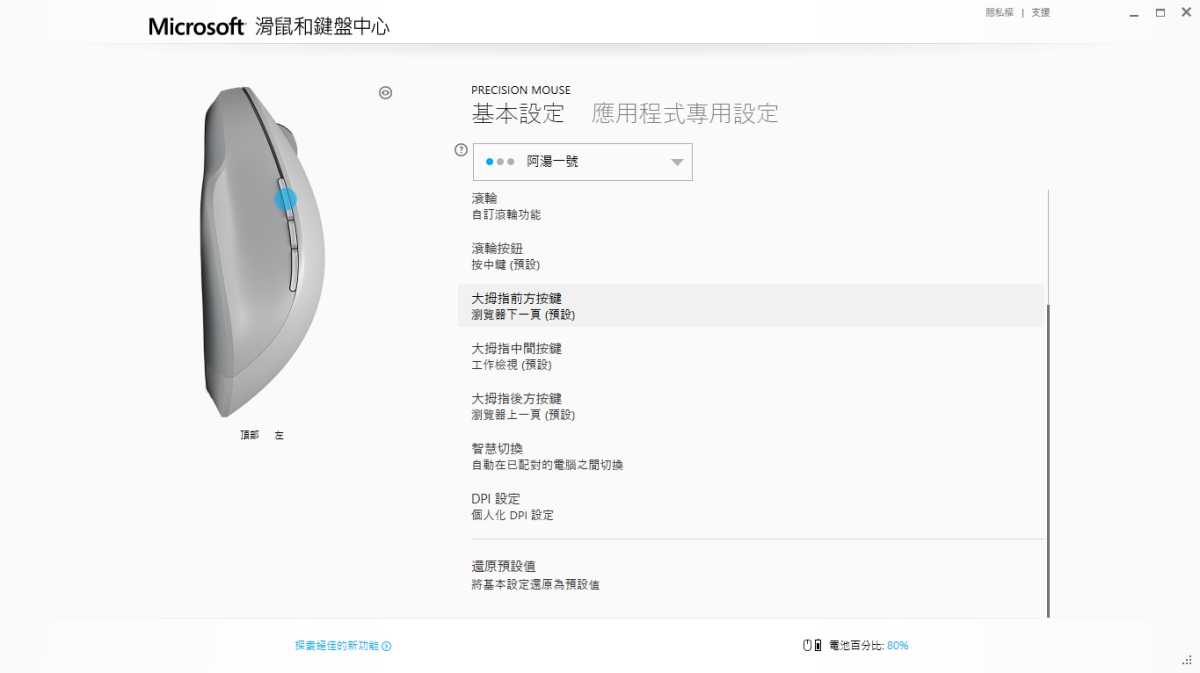The image size is (1200, 673).
Task: Expand the 阿湯一號 device dropdown arrow
Action: (x=676, y=162)
